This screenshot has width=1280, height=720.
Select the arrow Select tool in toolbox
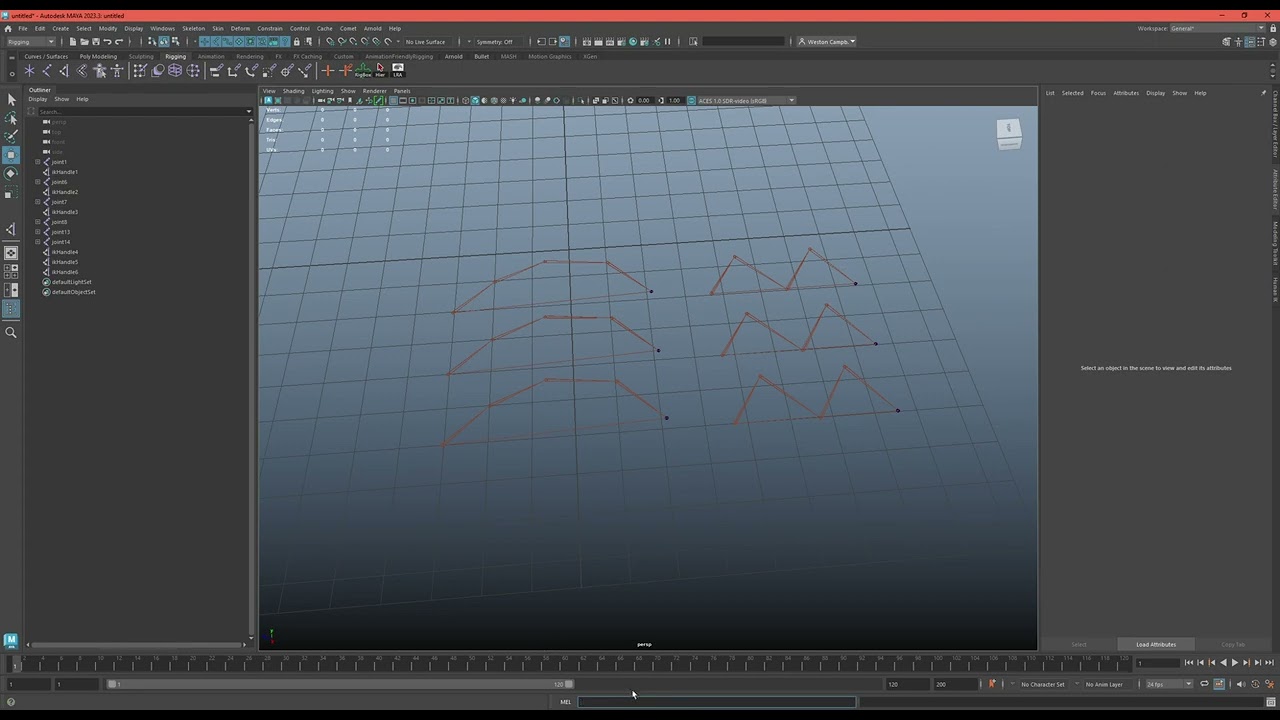11,99
